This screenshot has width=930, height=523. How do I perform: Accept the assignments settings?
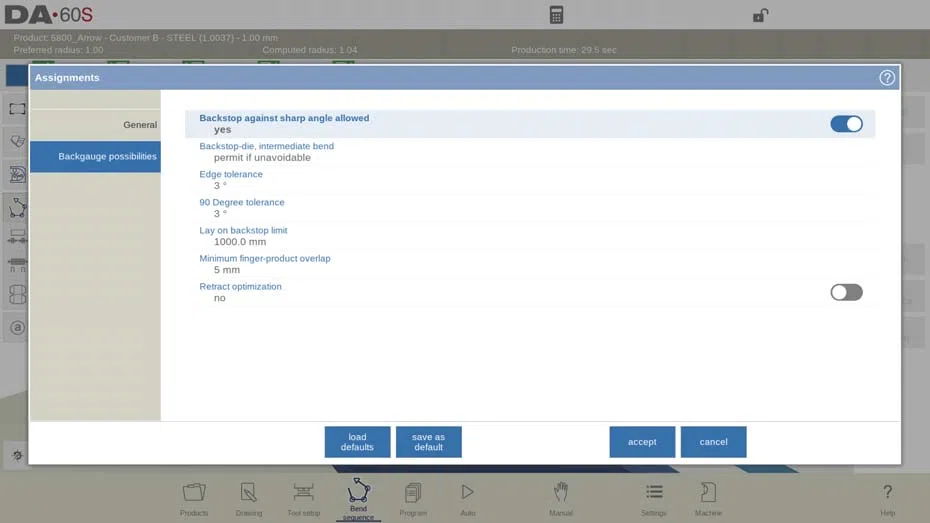click(x=642, y=442)
